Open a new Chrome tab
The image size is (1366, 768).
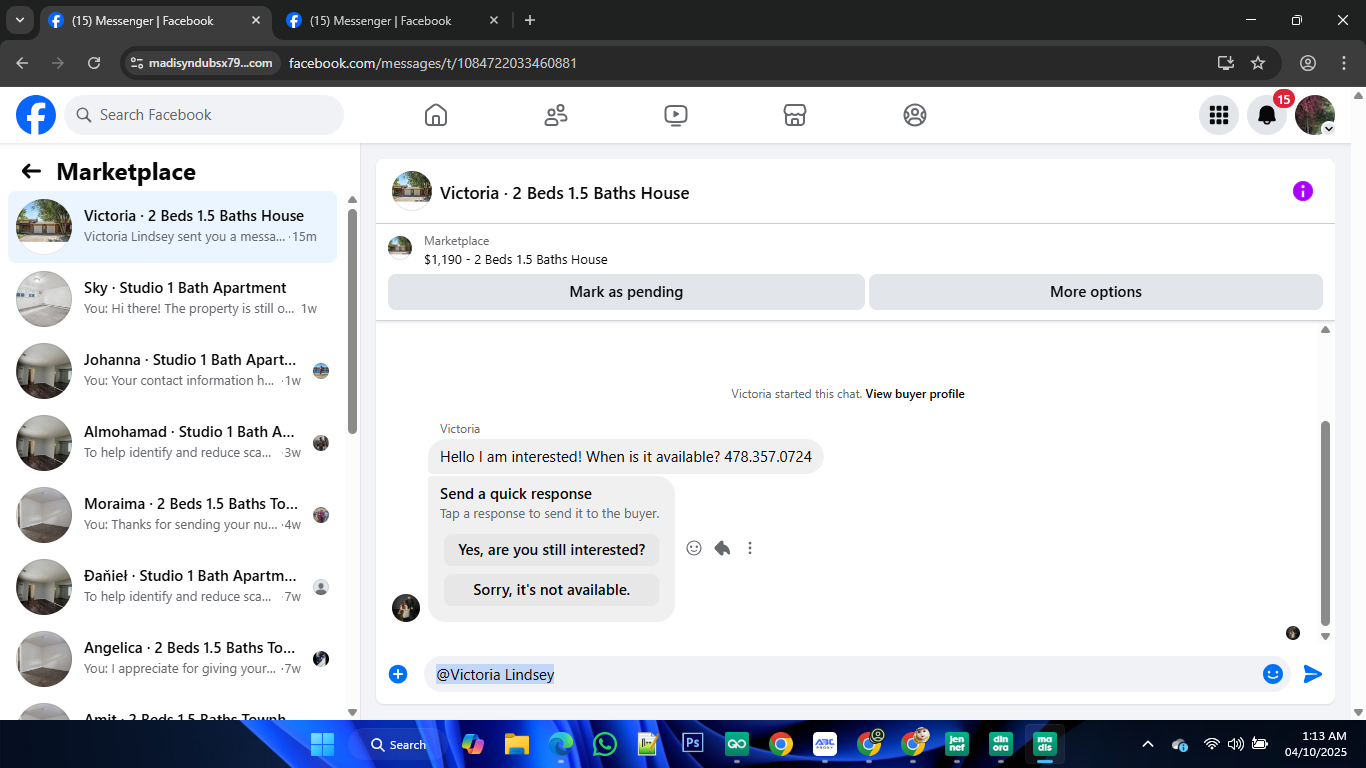pyautogui.click(x=530, y=20)
